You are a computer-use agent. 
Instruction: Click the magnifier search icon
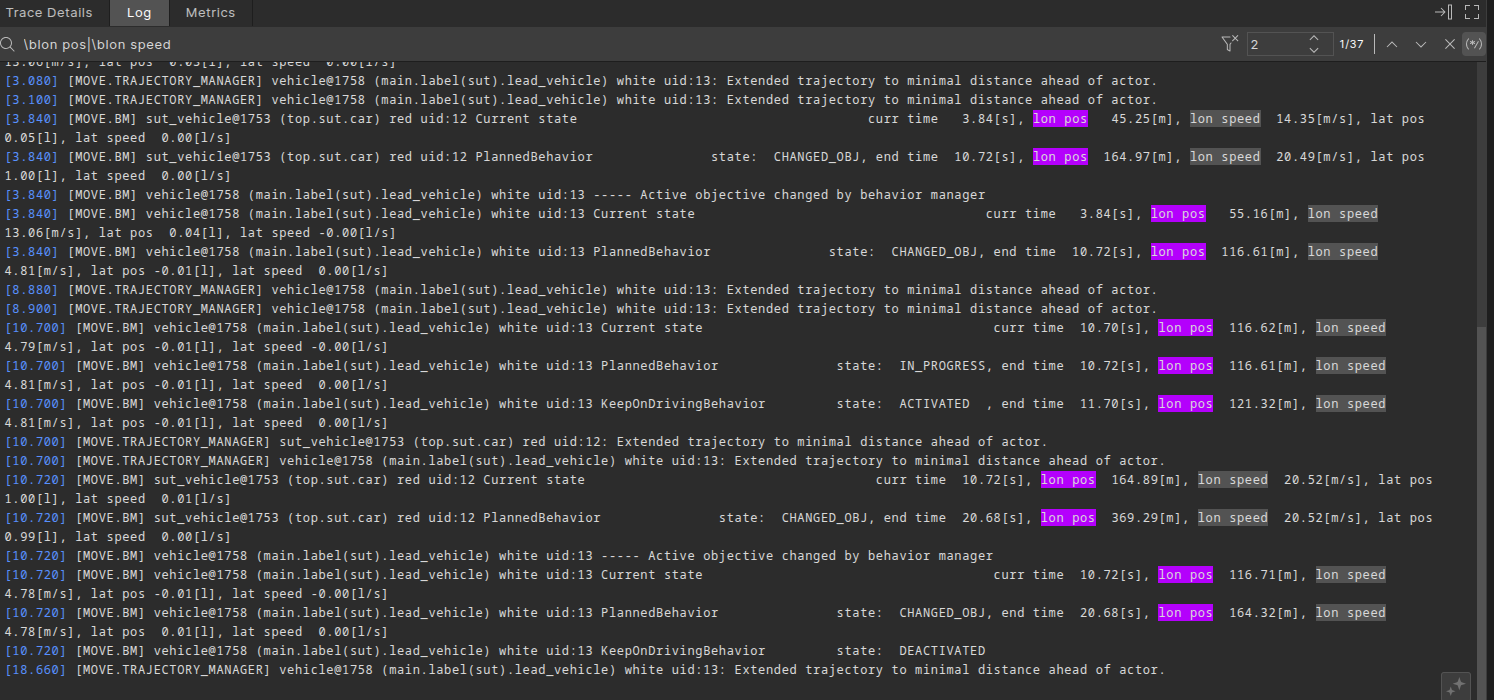(9, 44)
